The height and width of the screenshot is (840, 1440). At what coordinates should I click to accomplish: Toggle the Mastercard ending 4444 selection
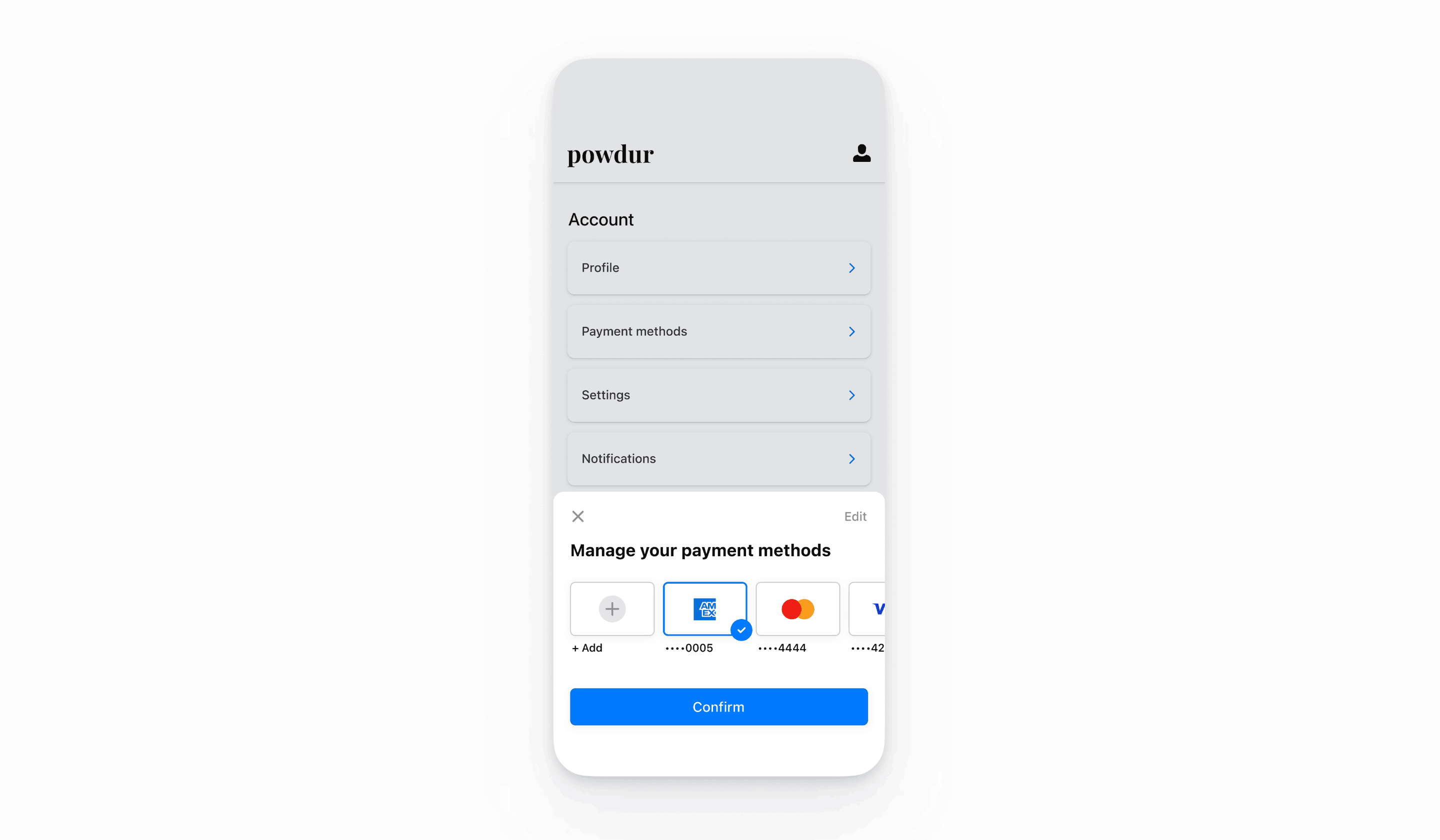click(796, 608)
